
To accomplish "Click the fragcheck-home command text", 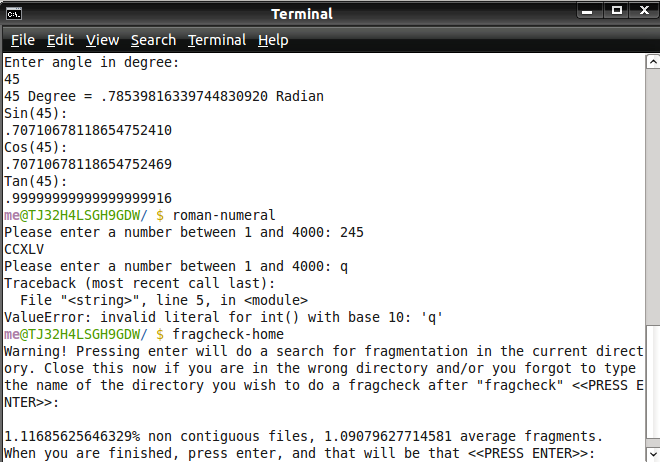I will coord(228,334).
